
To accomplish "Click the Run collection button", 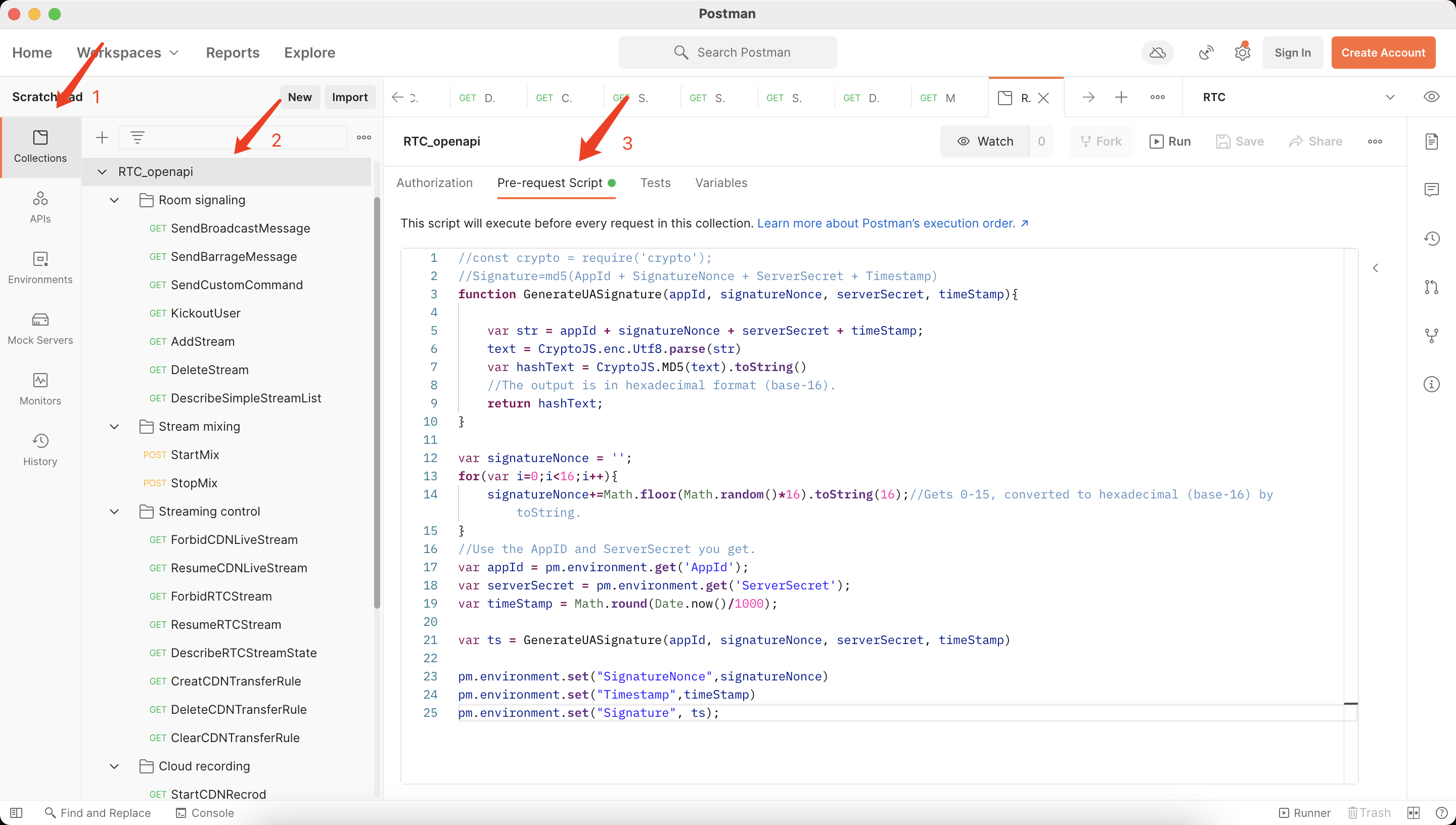I will click(1170, 141).
